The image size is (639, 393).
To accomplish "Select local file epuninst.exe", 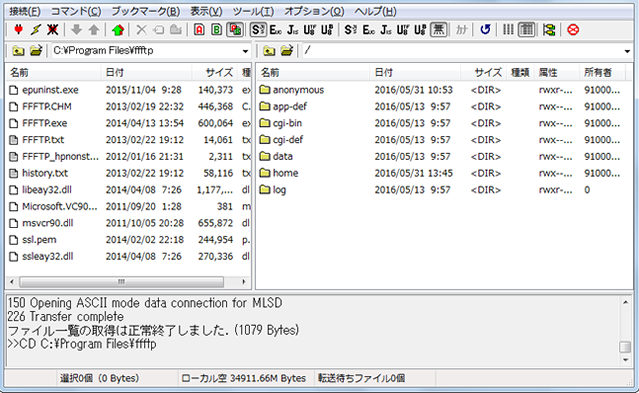I will [44, 90].
